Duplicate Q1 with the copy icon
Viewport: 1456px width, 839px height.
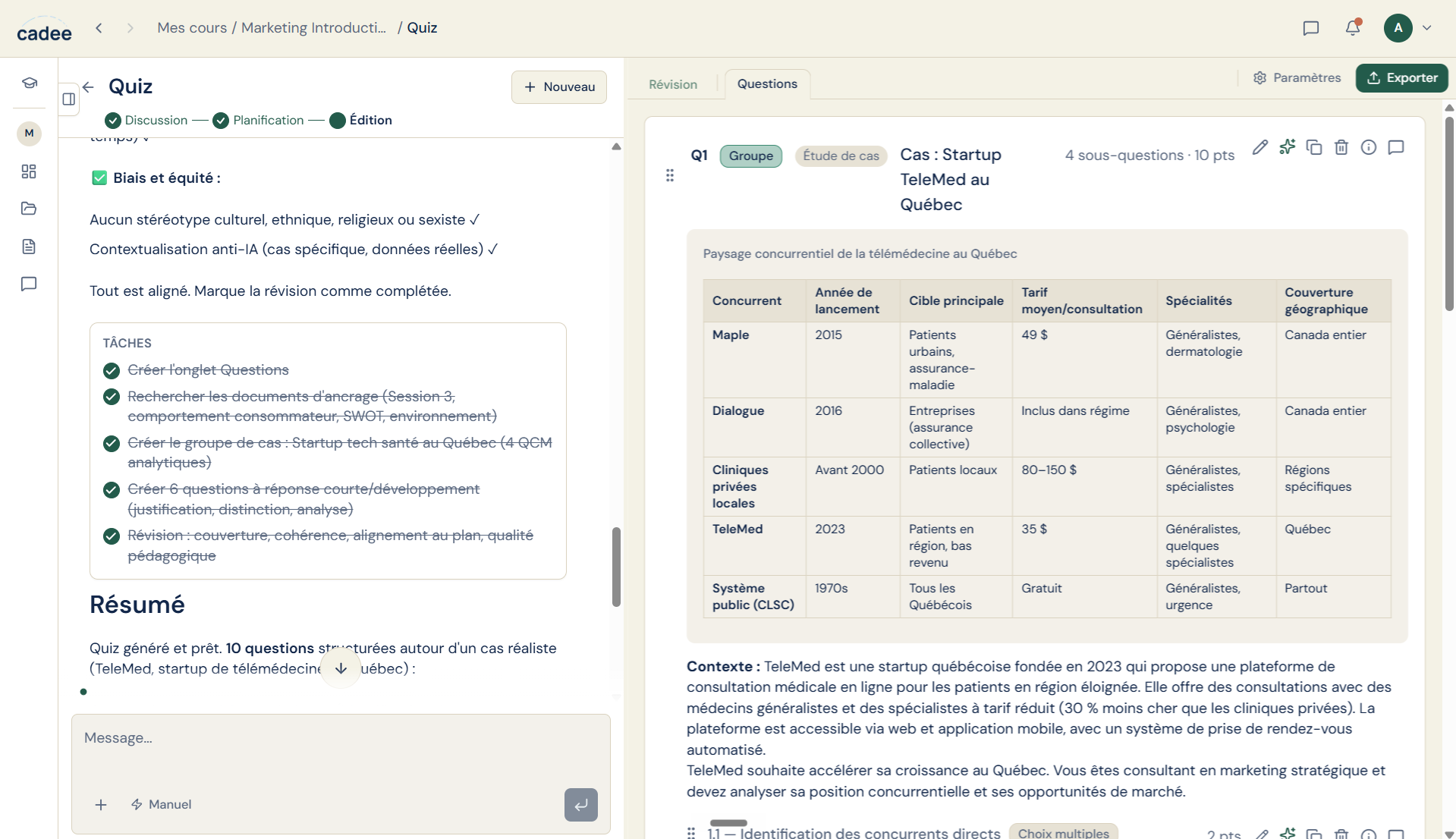(1314, 147)
